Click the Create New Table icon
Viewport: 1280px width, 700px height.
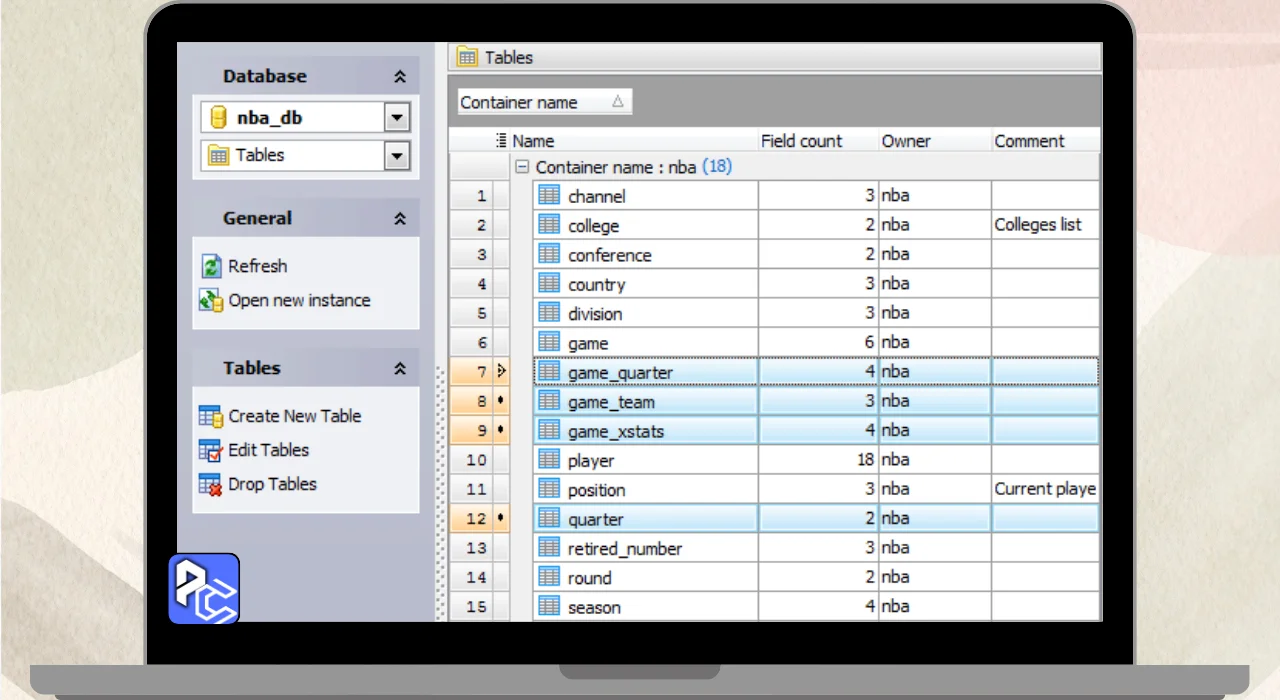click(x=211, y=416)
